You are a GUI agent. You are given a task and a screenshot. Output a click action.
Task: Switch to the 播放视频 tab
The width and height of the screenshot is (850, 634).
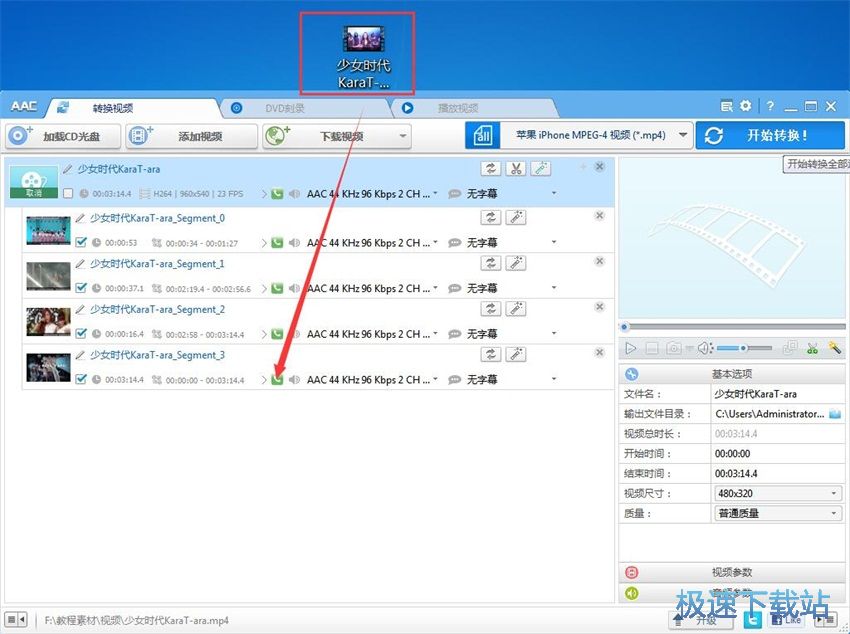coord(477,108)
